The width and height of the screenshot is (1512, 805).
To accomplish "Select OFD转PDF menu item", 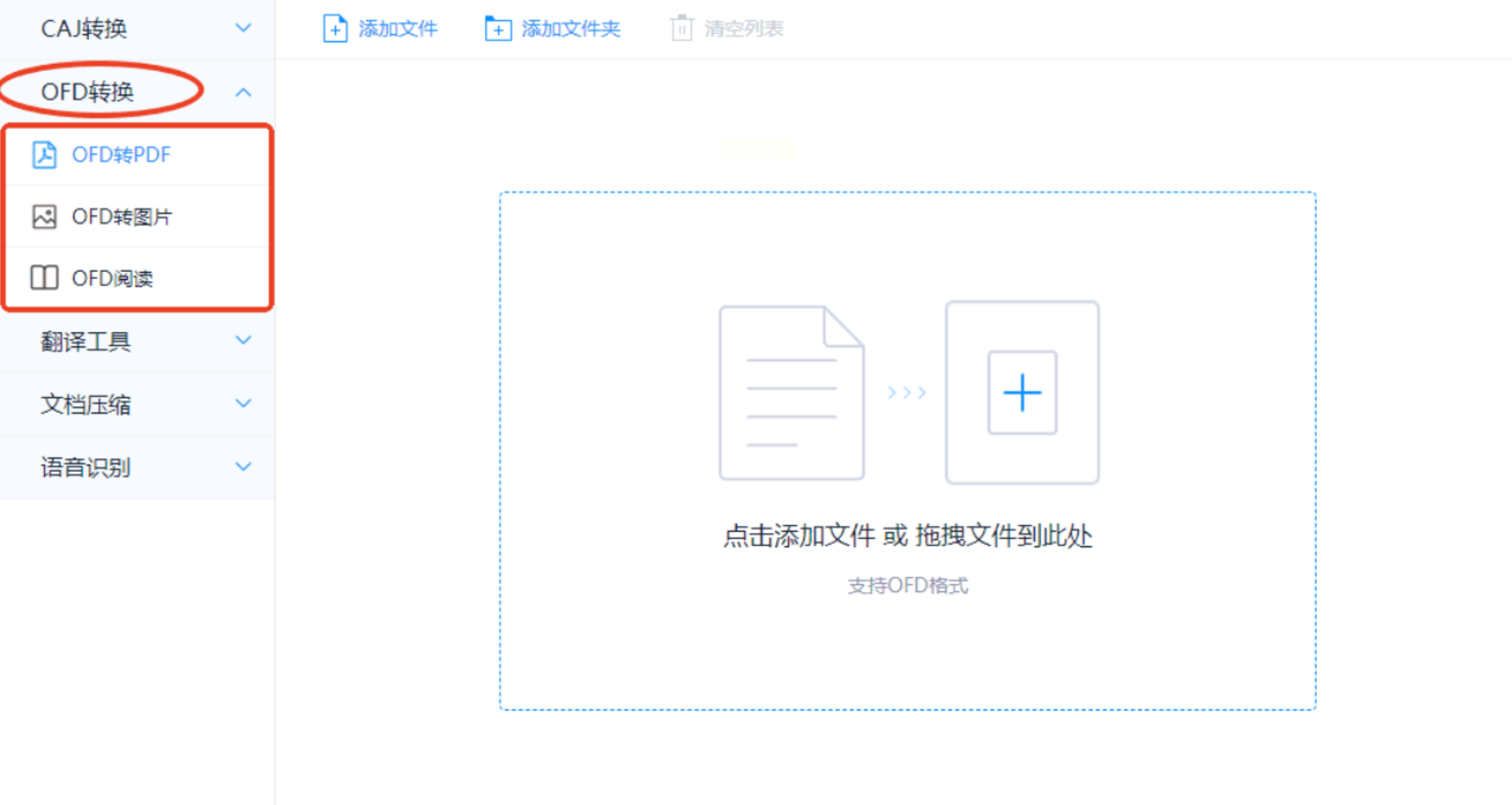I will coord(121,154).
